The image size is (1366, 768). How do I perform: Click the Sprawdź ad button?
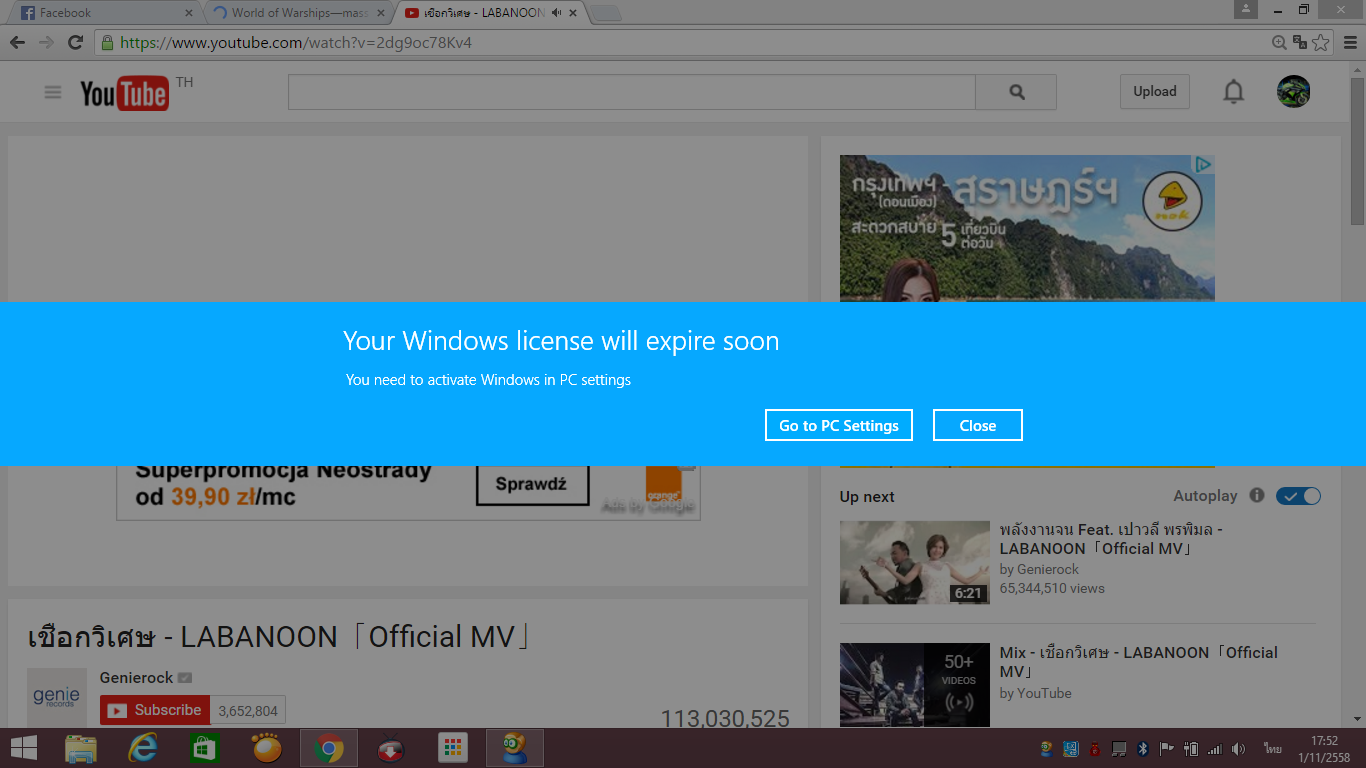point(531,485)
